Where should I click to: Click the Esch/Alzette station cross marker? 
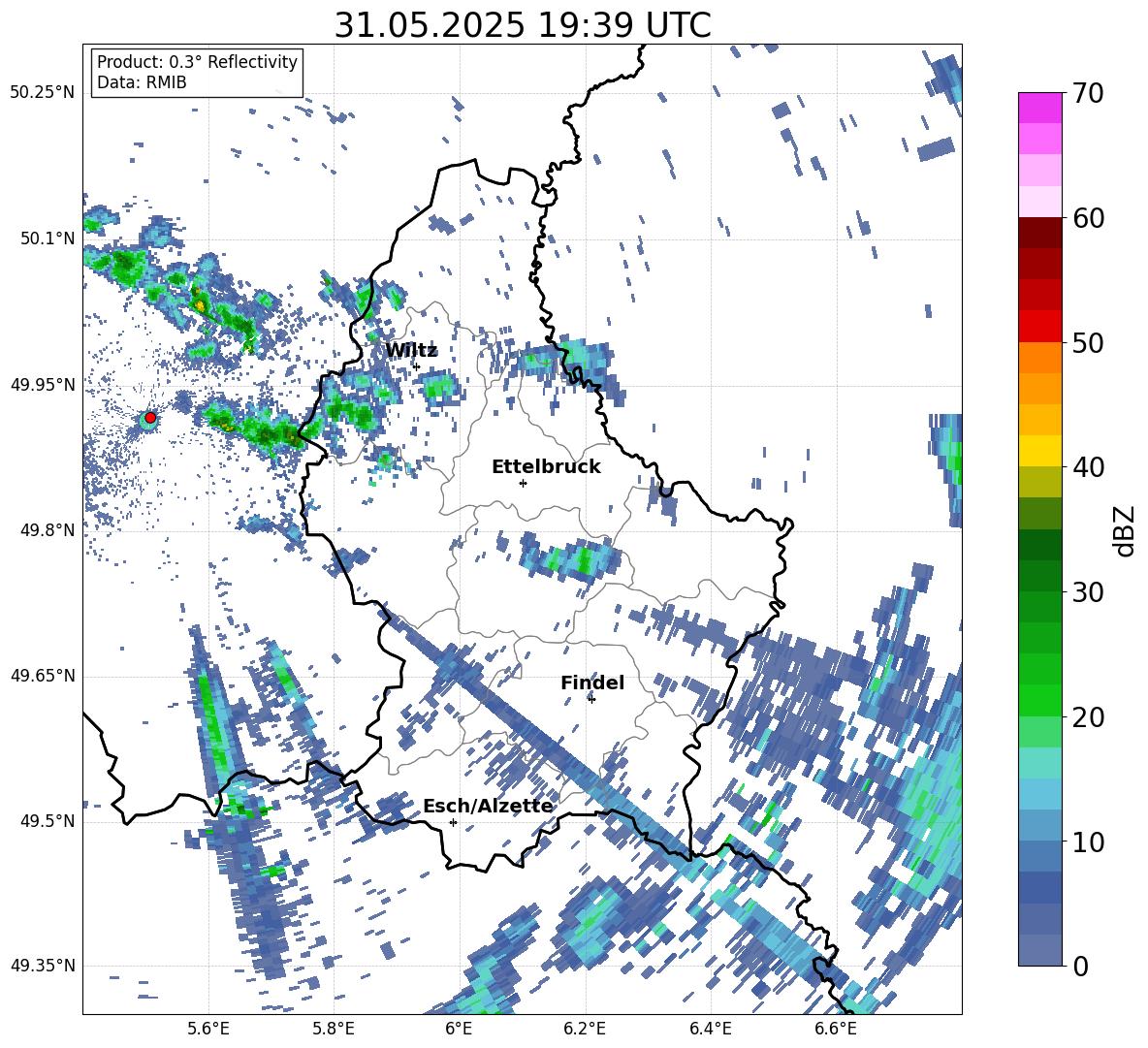tap(453, 822)
